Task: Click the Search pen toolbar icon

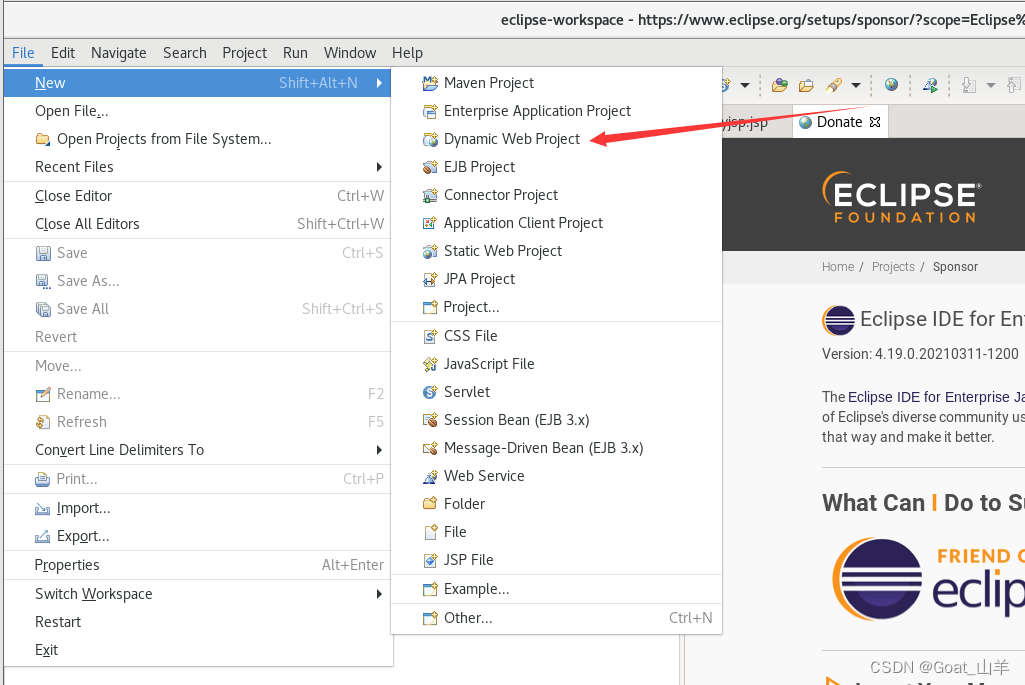Action: tap(834, 85)
